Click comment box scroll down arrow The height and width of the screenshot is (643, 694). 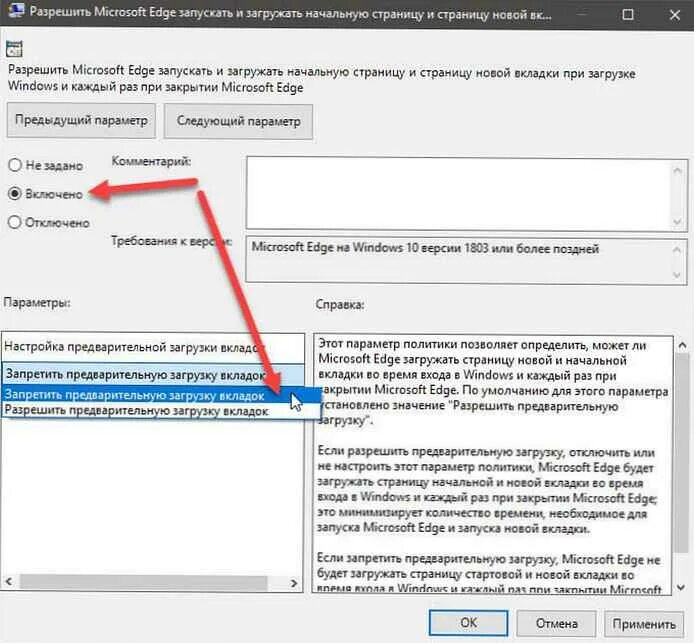pos(677,221)
